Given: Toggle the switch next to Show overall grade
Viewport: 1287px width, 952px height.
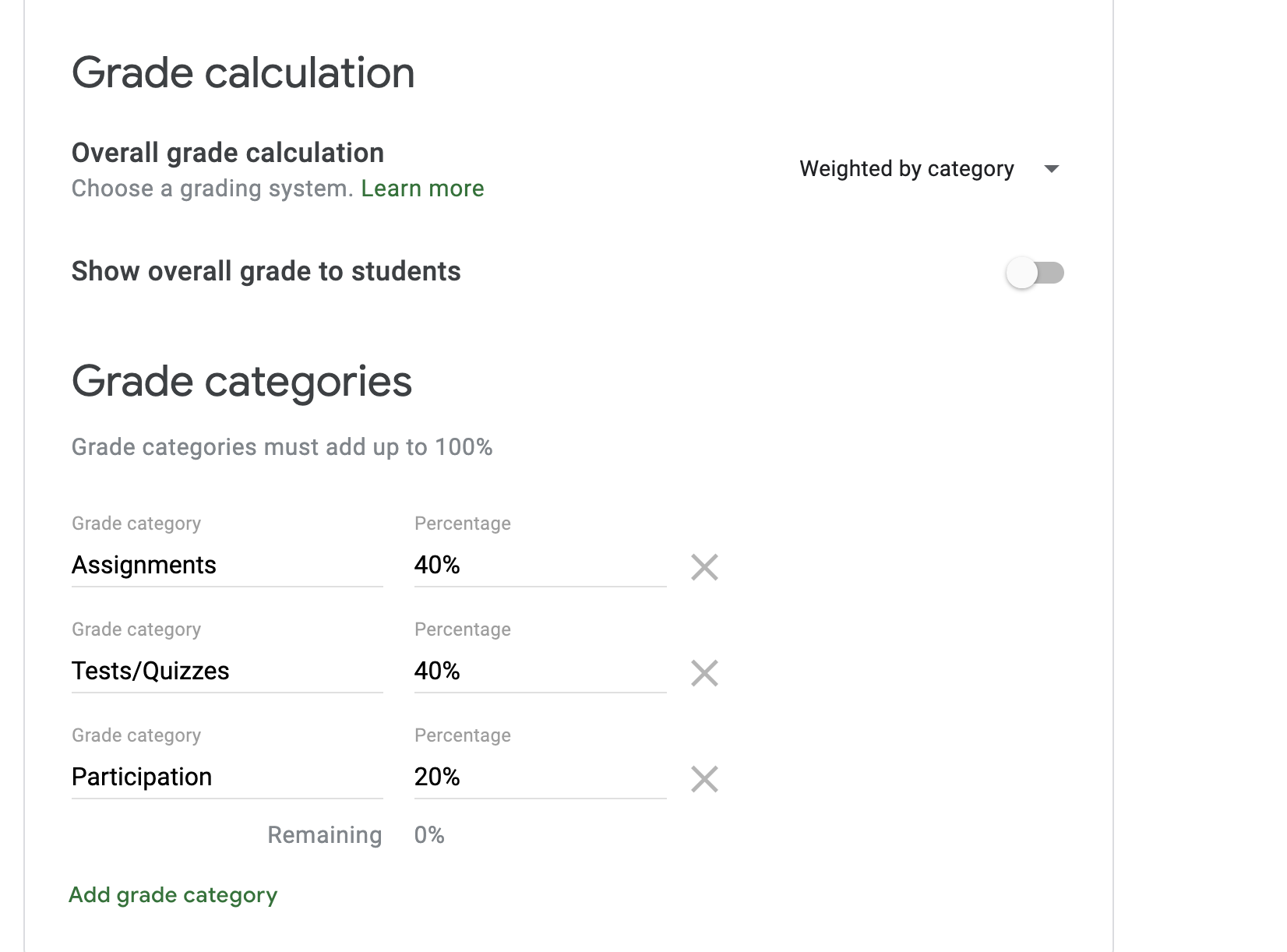Looking at the screenshot, I should [x=1035, y=273].
